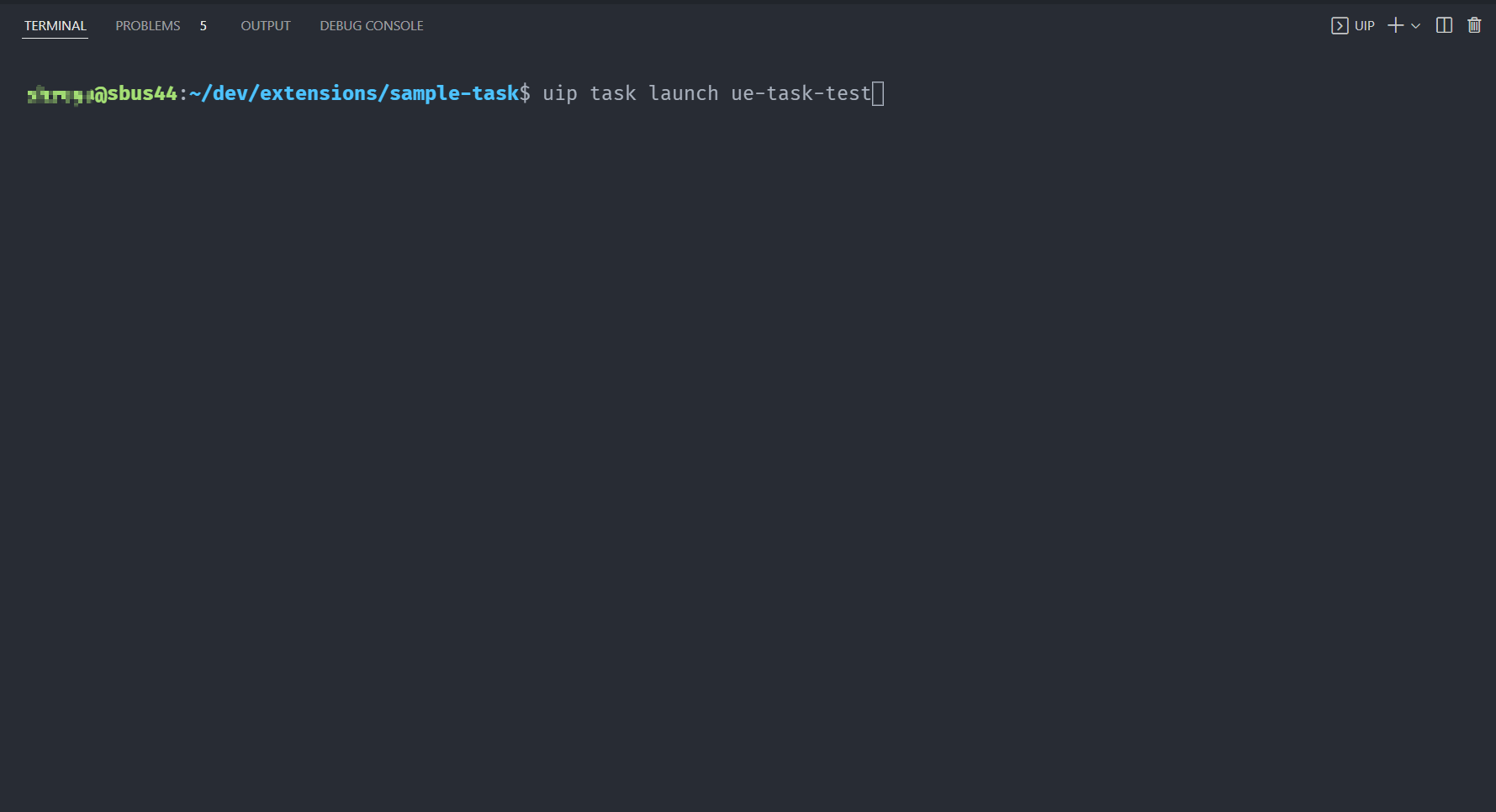Kill the terminal with the trash icon

(x=1474, y=26)
